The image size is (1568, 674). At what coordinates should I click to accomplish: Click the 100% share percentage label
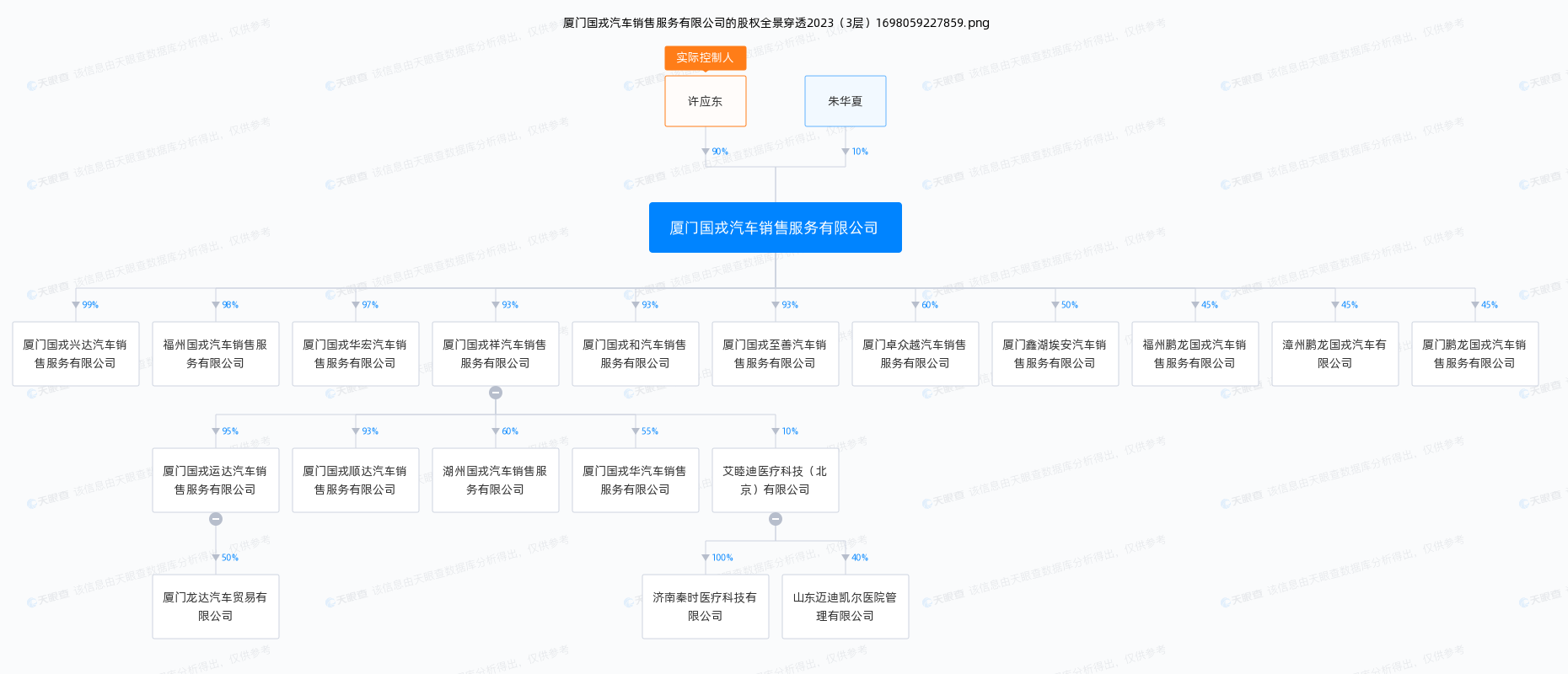[x=722, y=558]
